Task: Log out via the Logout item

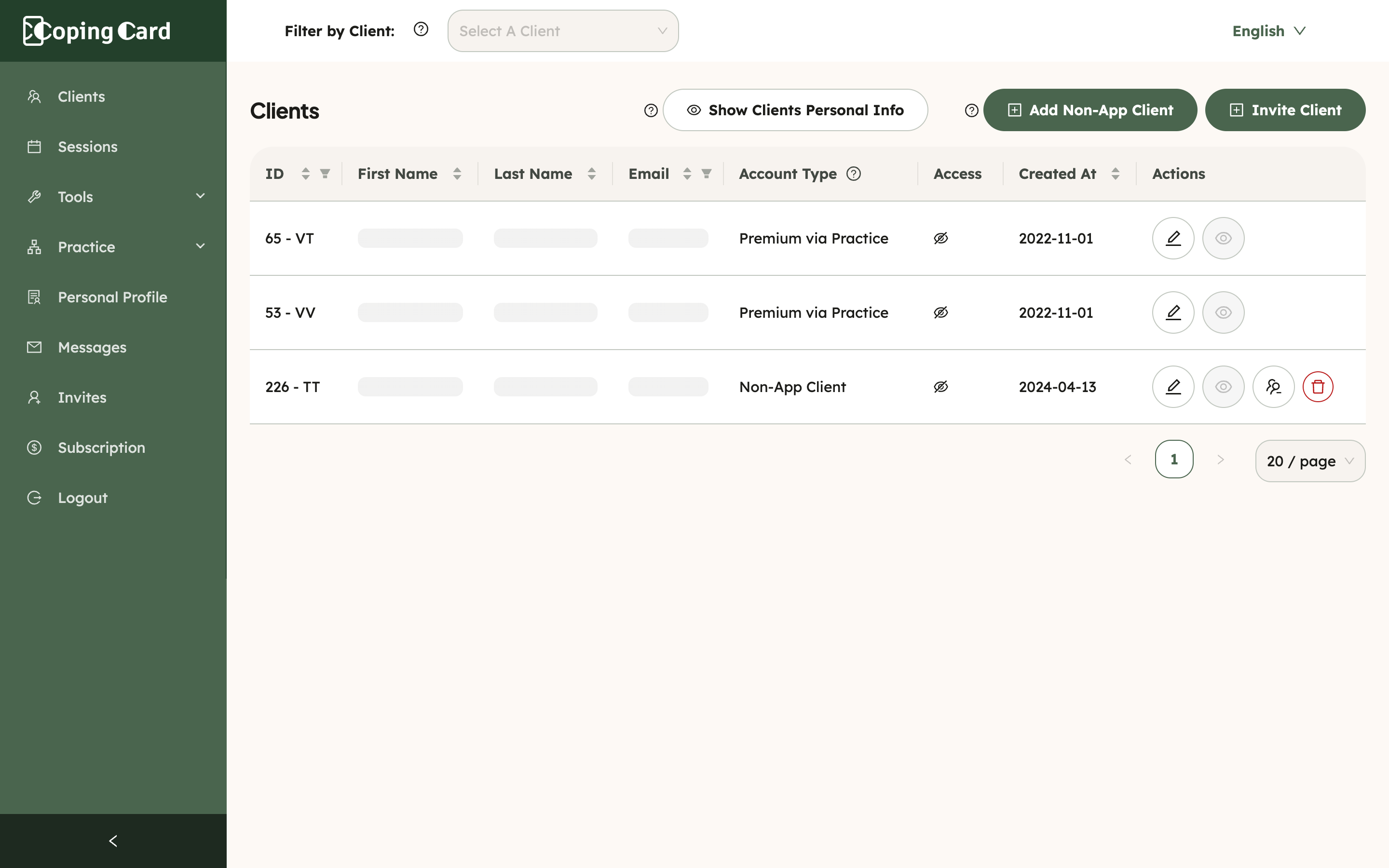Action: click(113, 497)
